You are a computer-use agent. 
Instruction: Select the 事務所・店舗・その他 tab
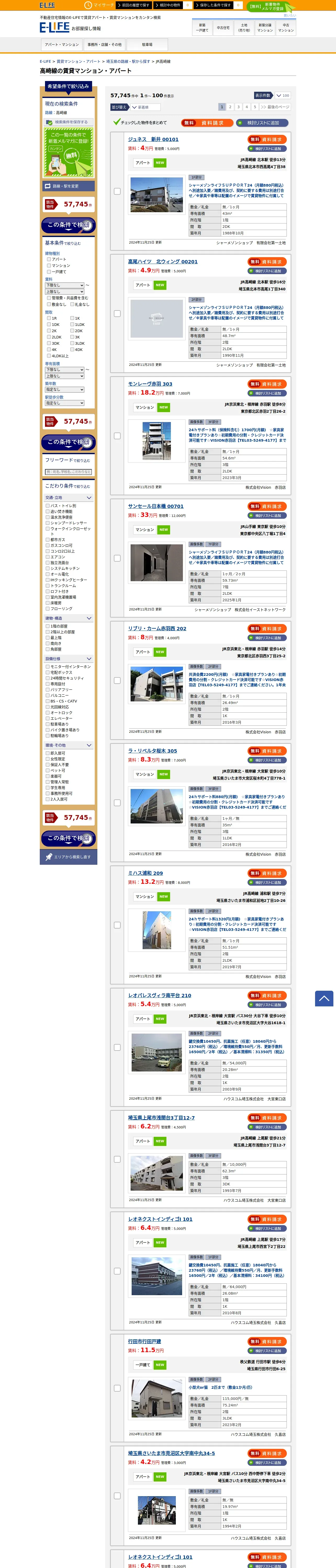click(104, 44)
